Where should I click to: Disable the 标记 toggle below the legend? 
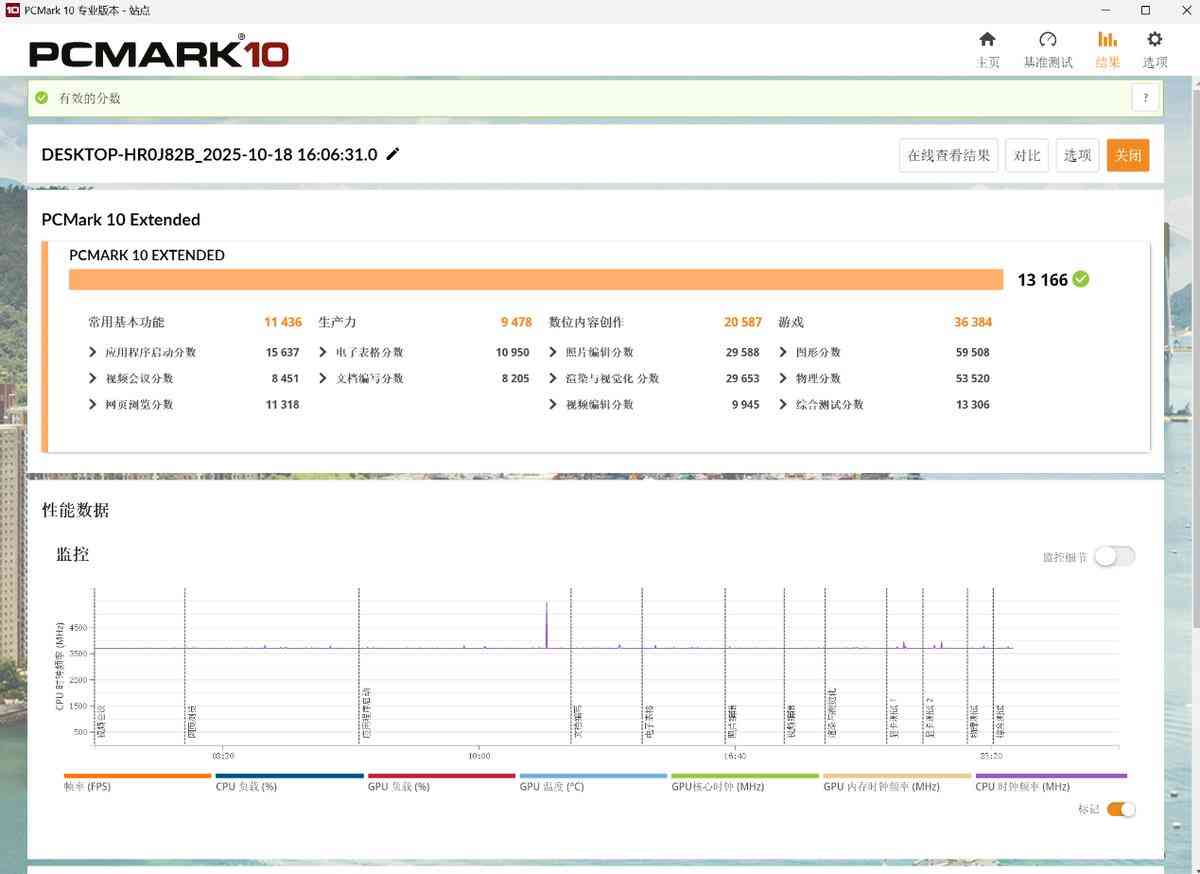coord(1121,809)
